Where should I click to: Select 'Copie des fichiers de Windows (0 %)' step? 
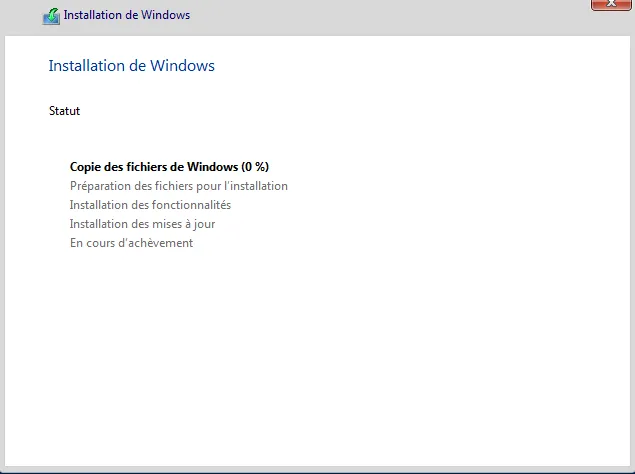tap(169, 167)
